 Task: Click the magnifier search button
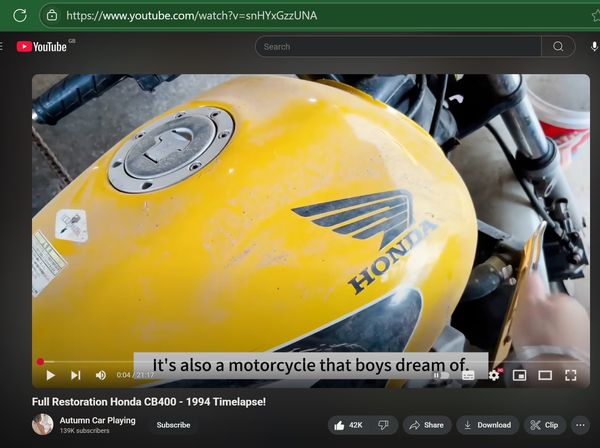pos(558,47)
